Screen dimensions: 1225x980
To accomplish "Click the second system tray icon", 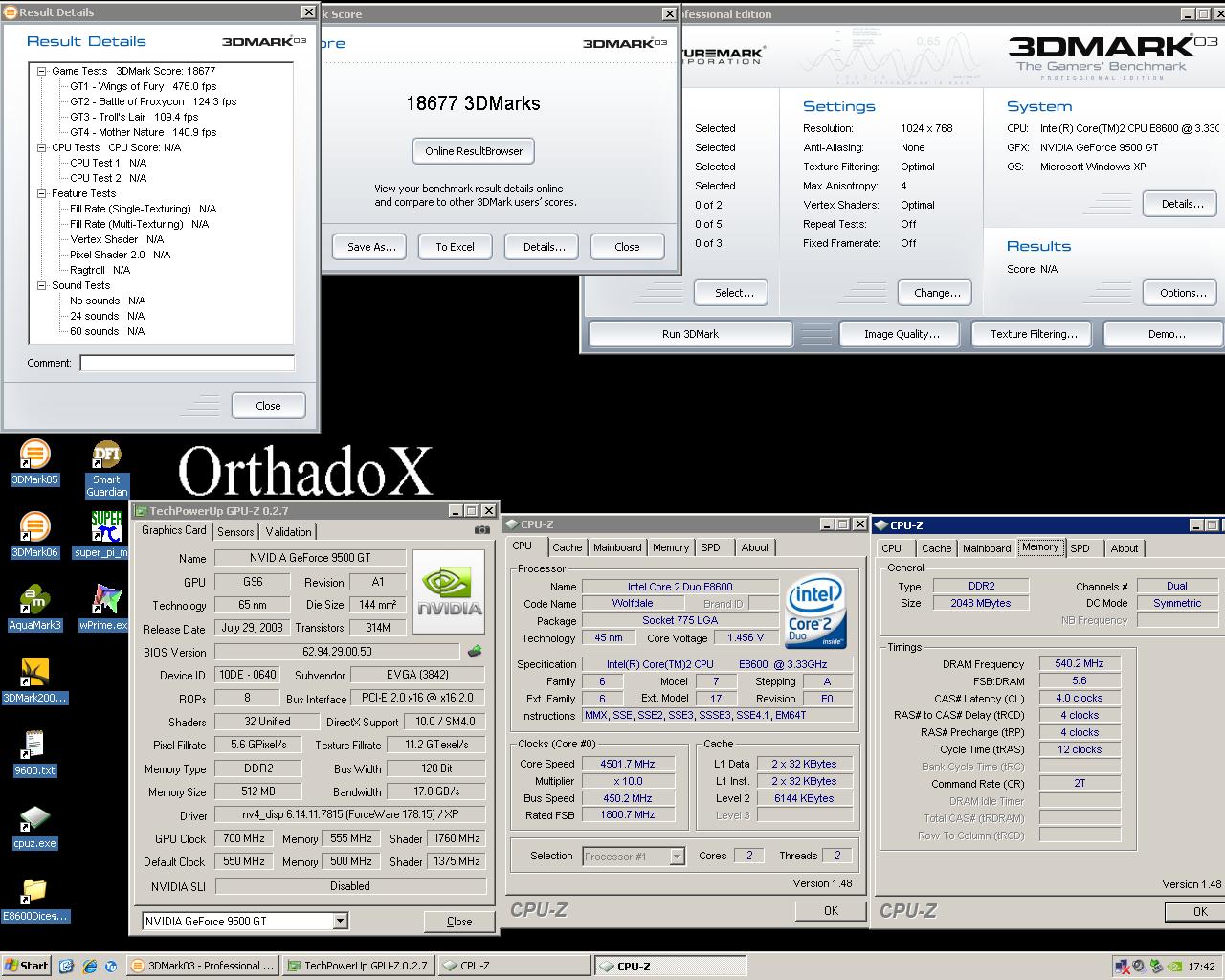I will (x=1140, y=967).
